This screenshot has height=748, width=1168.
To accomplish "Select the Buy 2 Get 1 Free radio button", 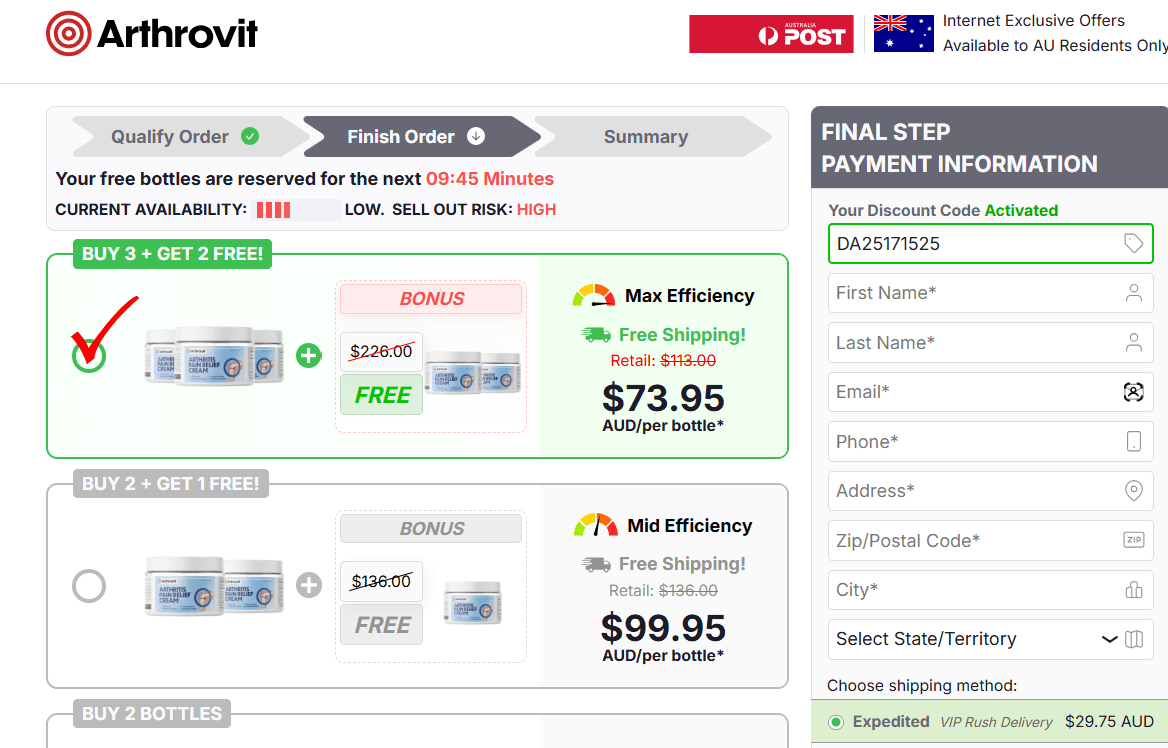I will 89,586.
